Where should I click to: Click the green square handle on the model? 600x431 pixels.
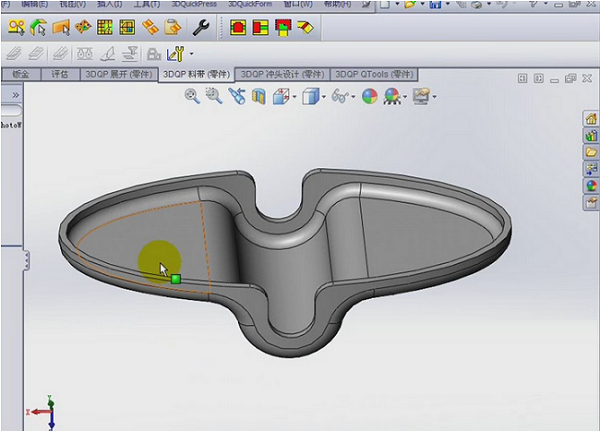(176, 279)
